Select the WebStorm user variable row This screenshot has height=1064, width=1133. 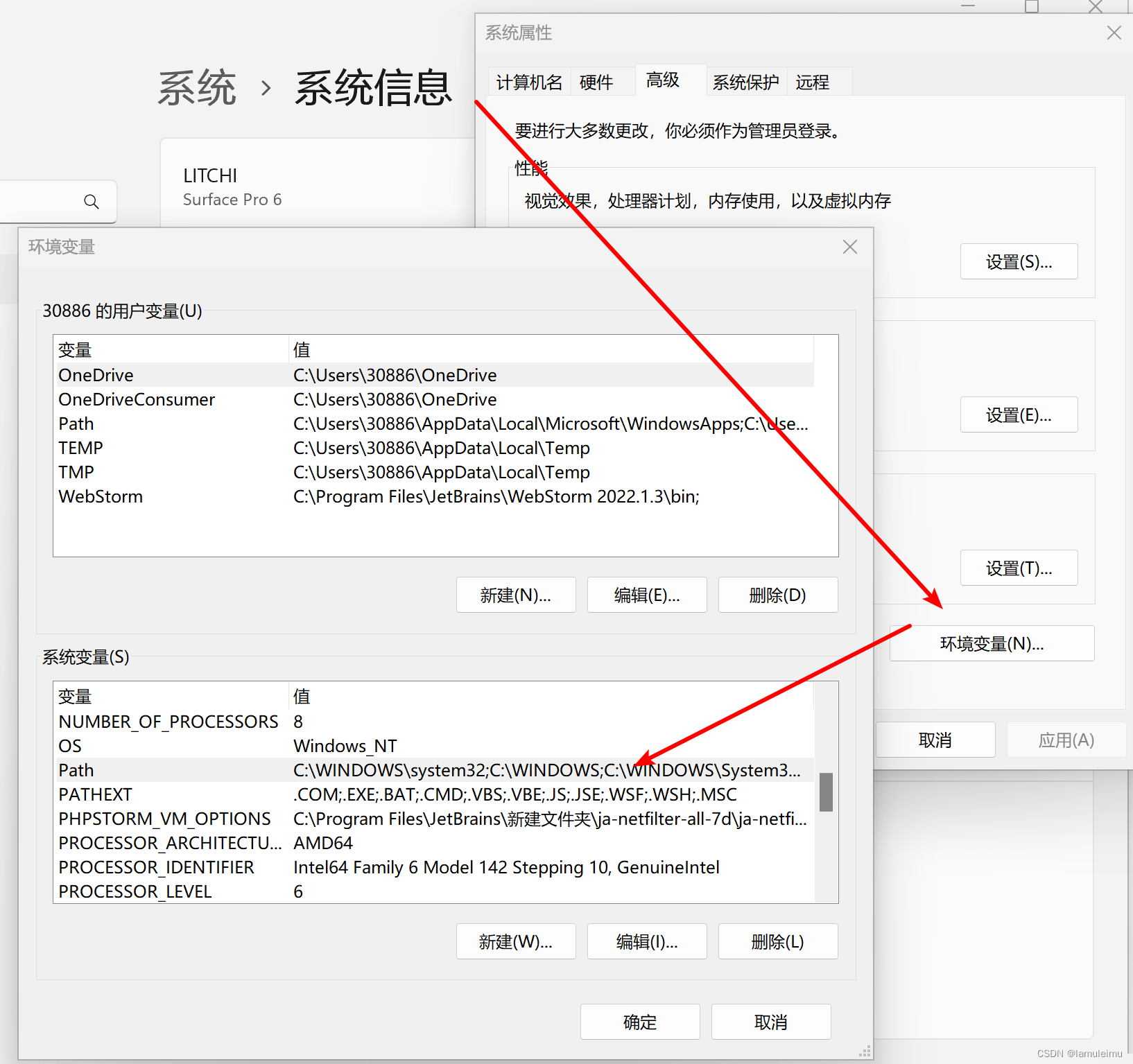tap(434, 496)
